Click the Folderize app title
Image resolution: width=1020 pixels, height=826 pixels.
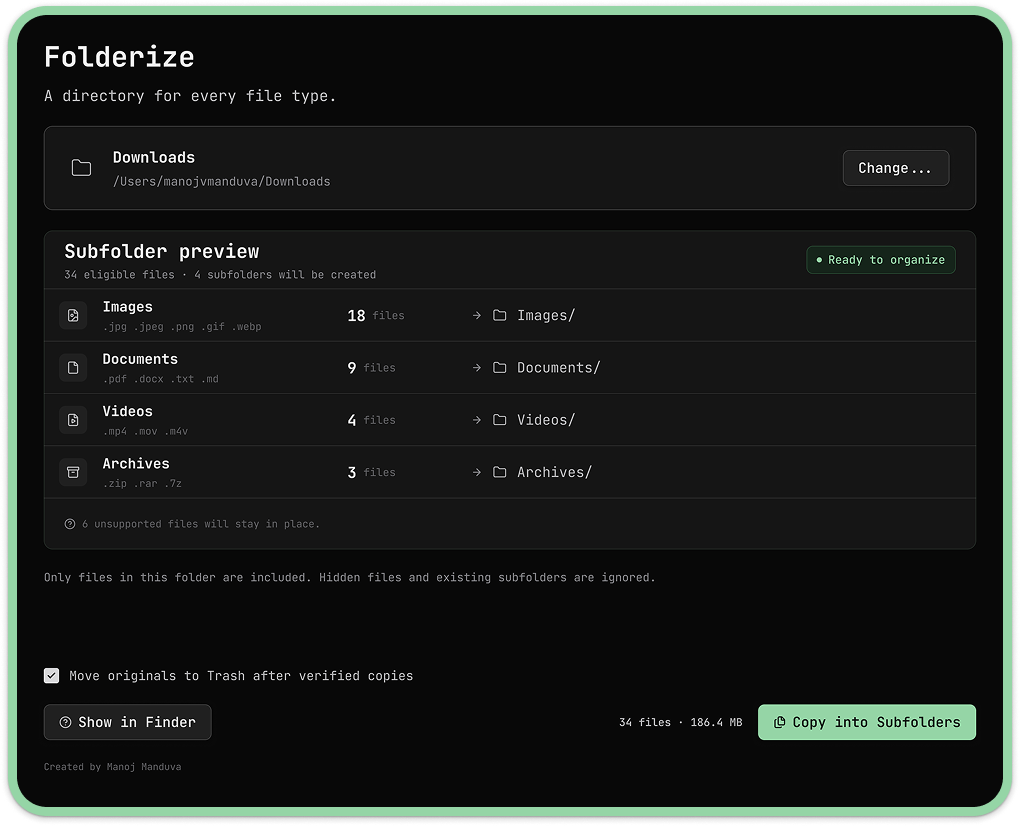(119, 57)
